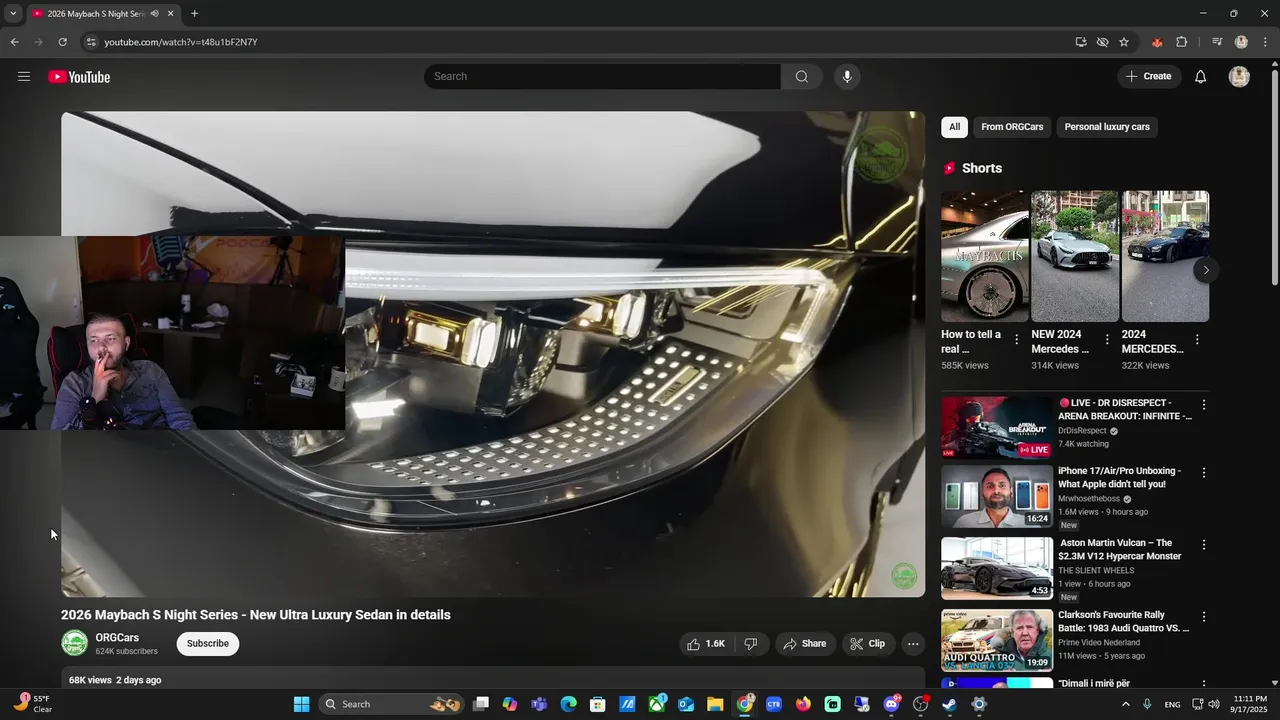
Task: Open the NEW 2024 Mercedes short
Action: [x=1075, y=256]
